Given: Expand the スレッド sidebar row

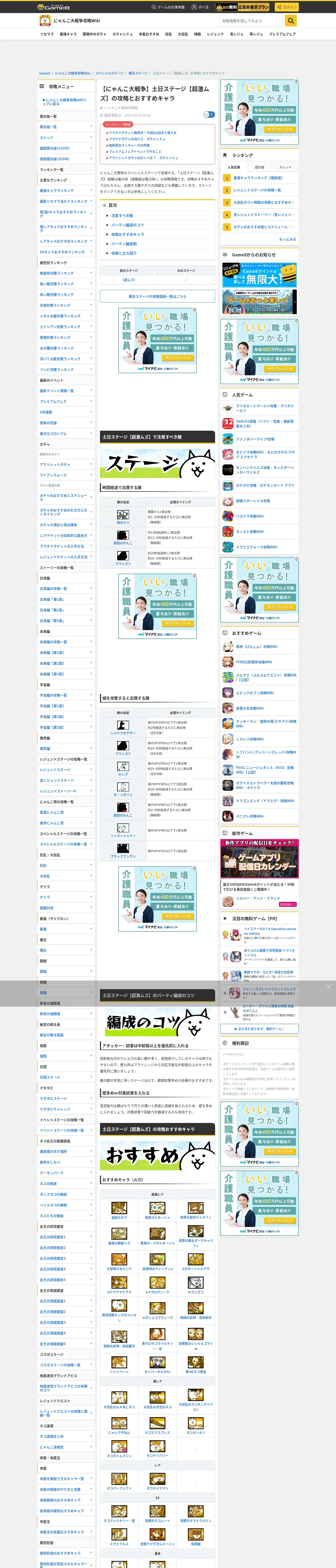Looking at the screenshot, I should coord(66,137).
